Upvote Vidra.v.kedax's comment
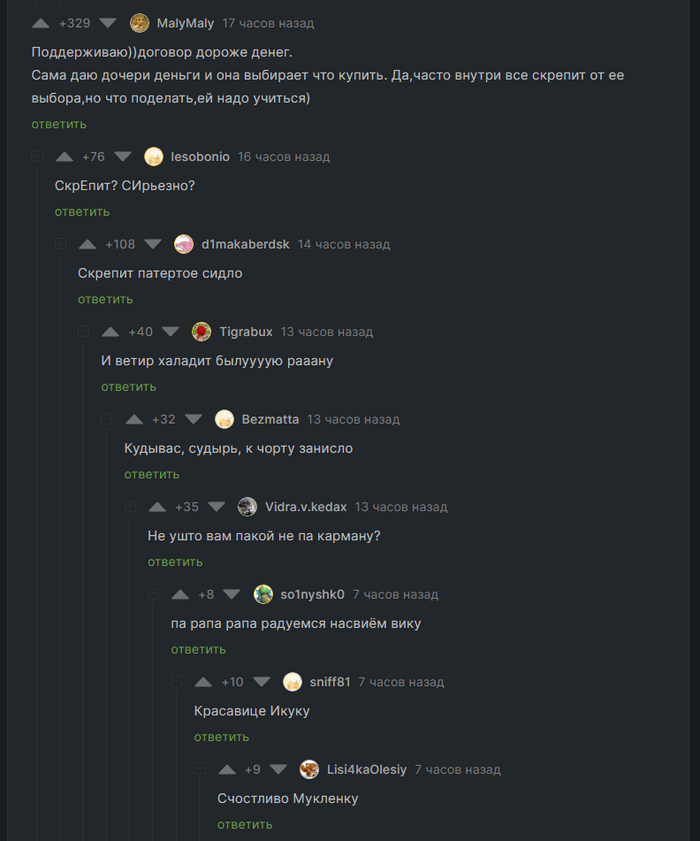Screen dimensions: 700x841 [157, 507]
